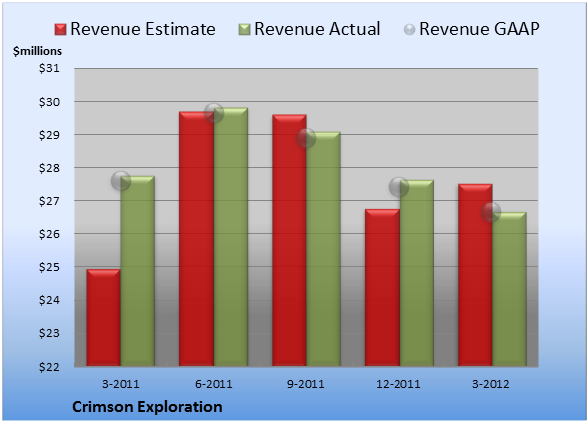Click the GAAP sphere marker for 12-2011
Viewport: 588px width, 422px height.
pyautogui.click(x=399, y=186)
